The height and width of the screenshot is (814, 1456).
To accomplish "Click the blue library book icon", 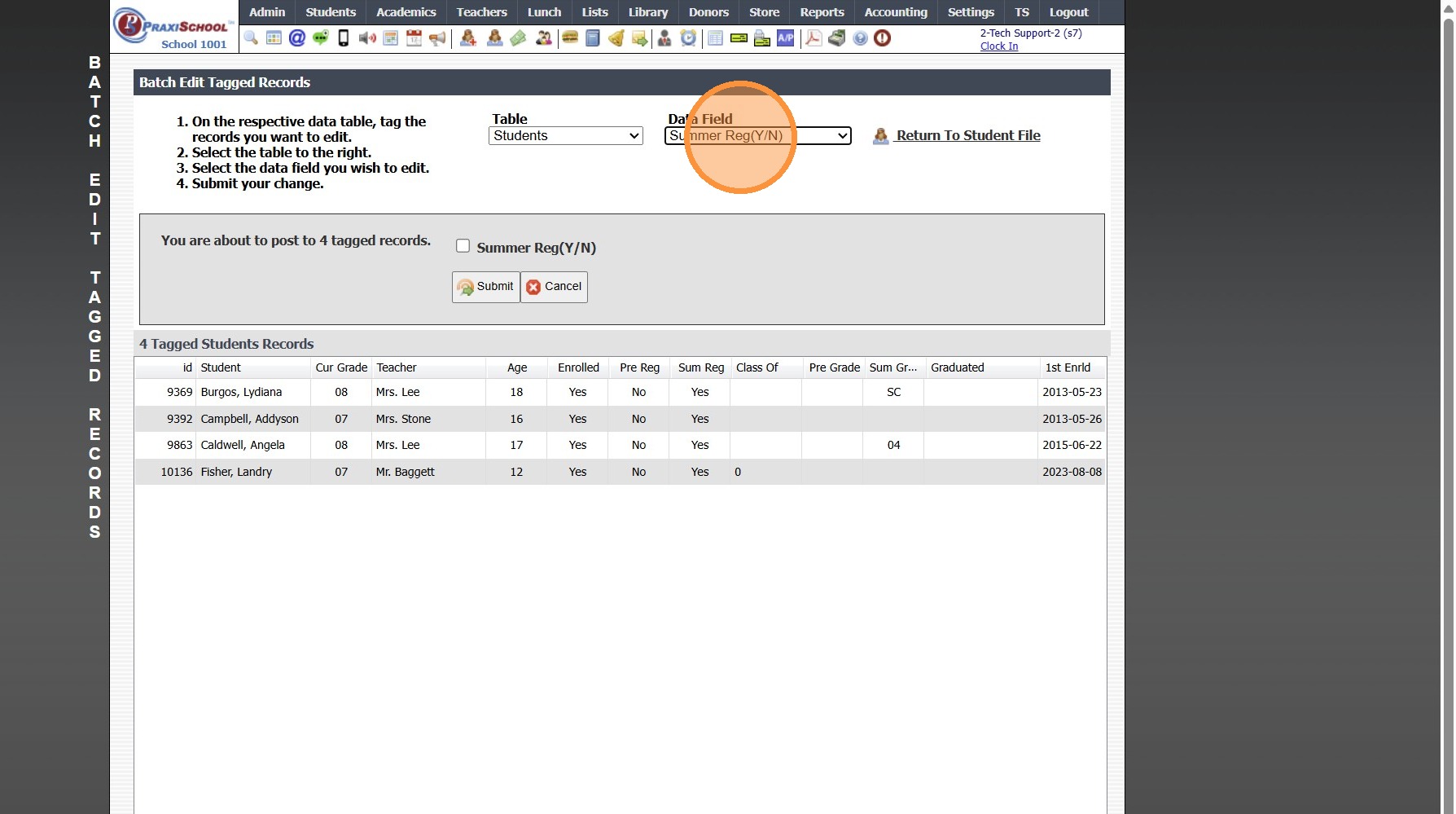I will 593,38.
